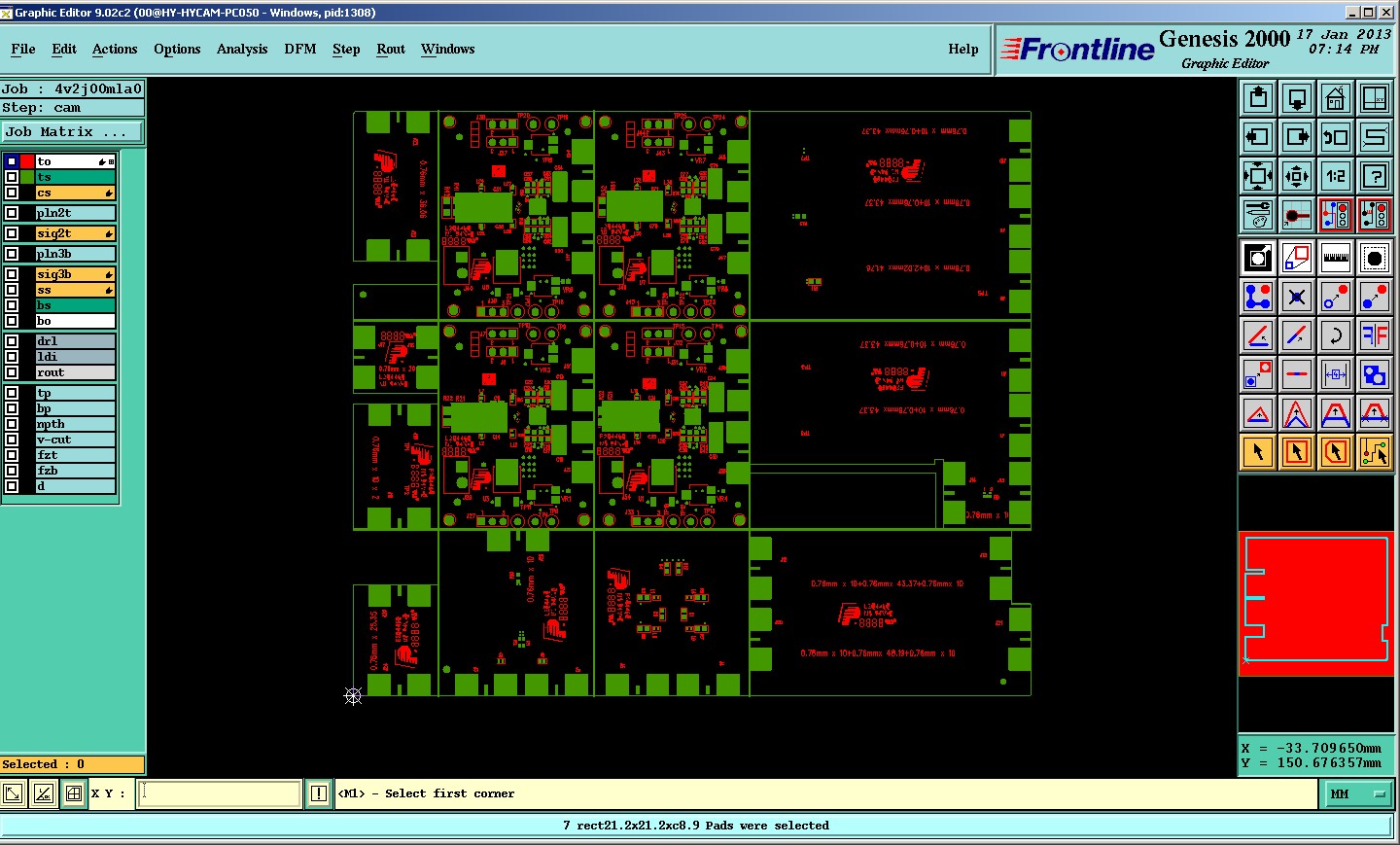1400x845 pixels.
Task: Click the red color swatch of 'to' layer
Action: 27,161
